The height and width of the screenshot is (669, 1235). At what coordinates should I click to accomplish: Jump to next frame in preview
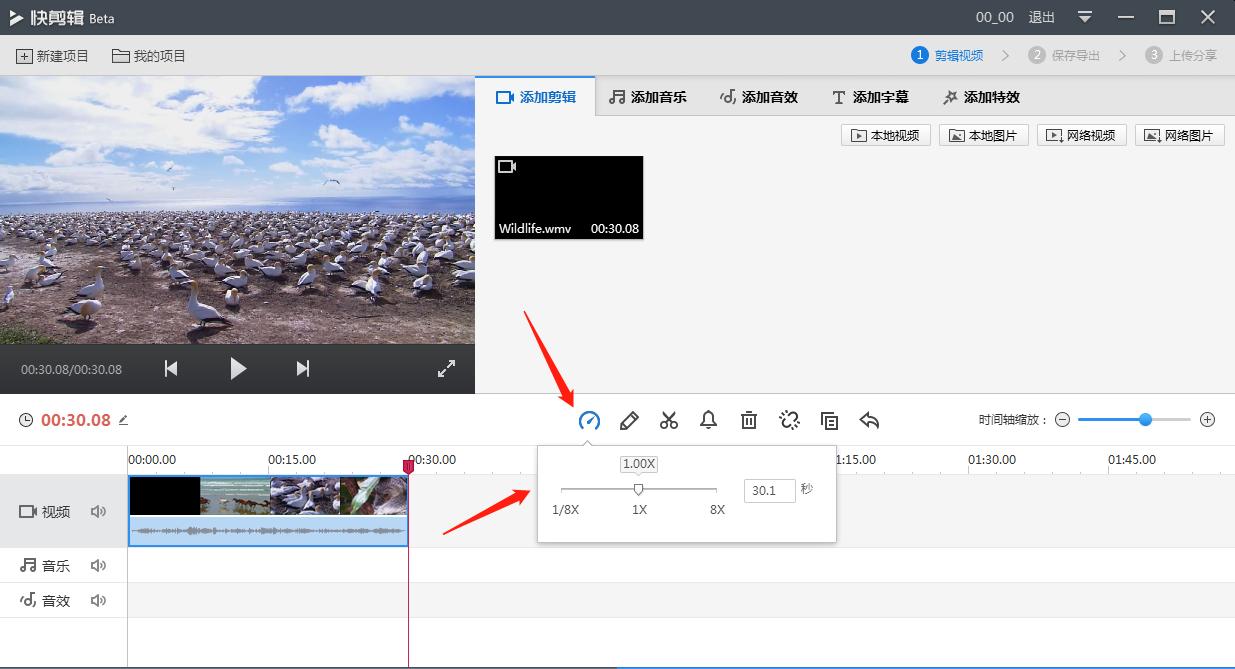click(x=303, y=369)
